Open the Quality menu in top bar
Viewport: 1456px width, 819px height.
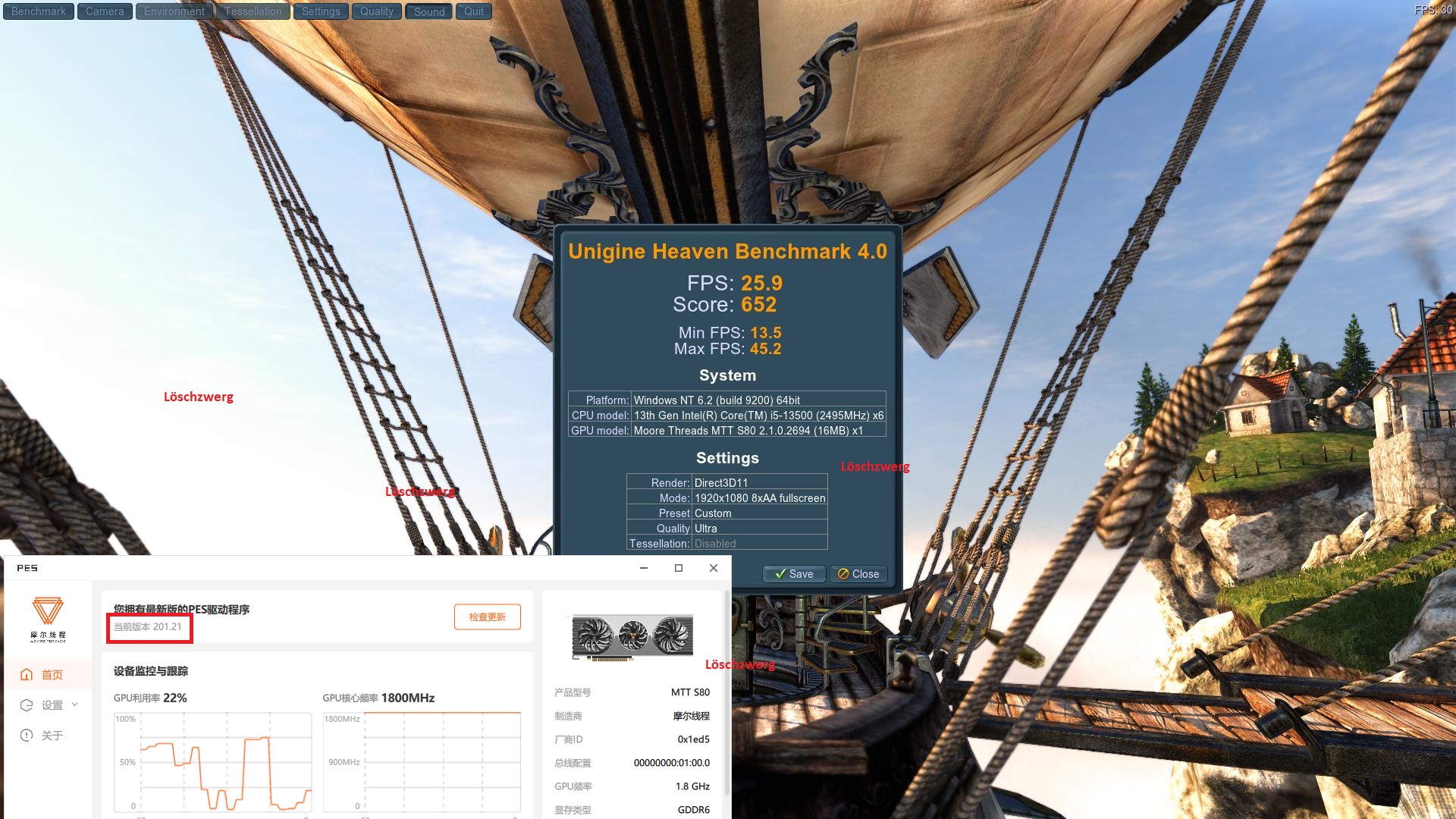tap(376, 11)
